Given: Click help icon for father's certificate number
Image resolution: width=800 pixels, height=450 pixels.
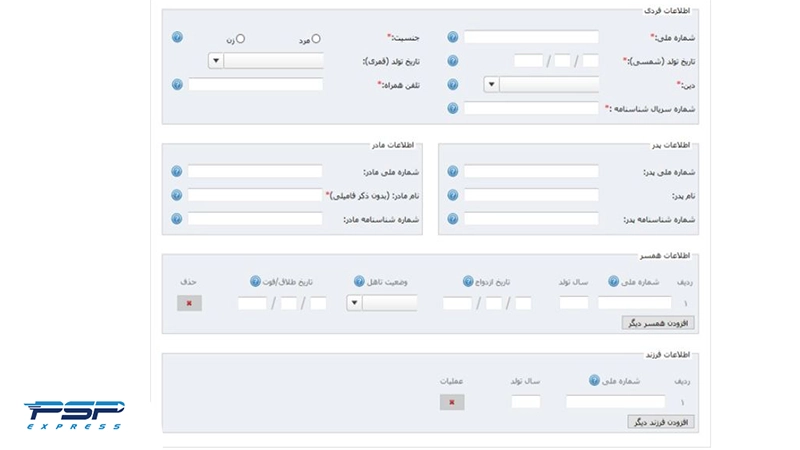Looking at the screenshot, I should (453, 219).
